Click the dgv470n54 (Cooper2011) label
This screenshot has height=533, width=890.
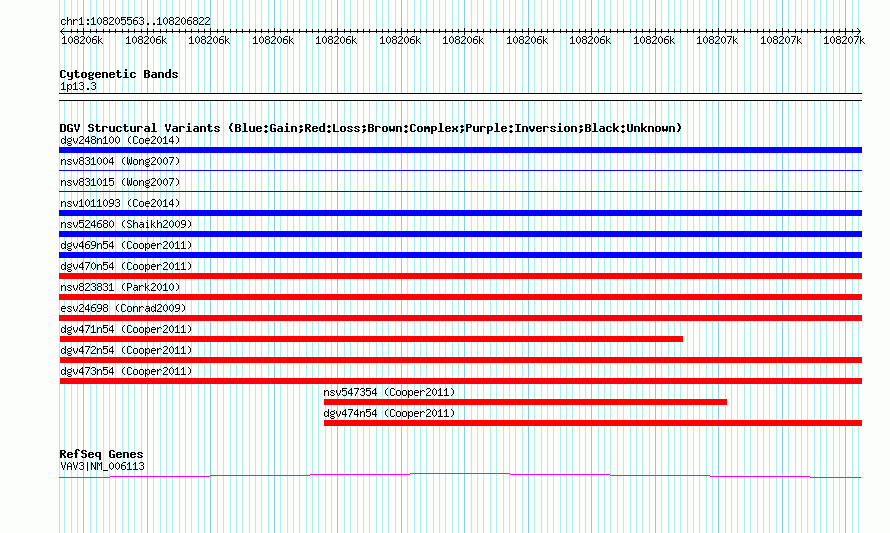pyautogui.click(x=126, y=266)
